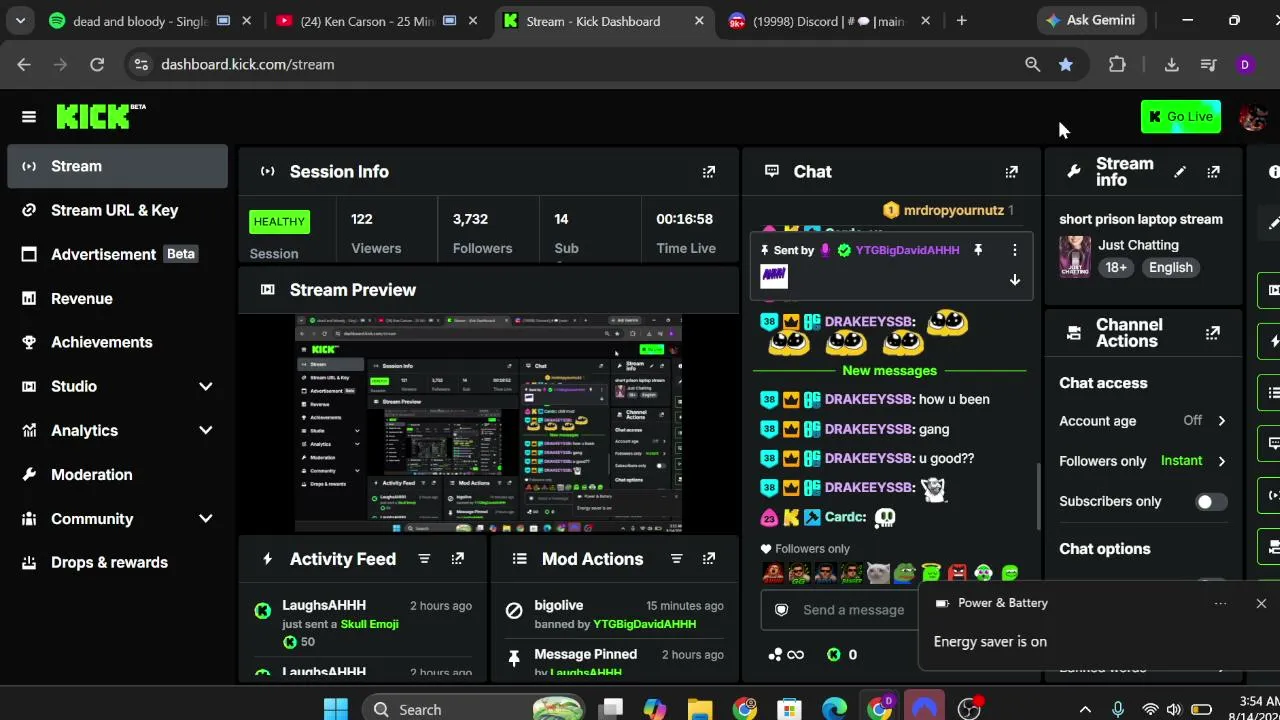Screen dimensions: 1280x720
Task: Edit stream info with the pencil icon
Action: pyautogui.click(x=1180, y=172)
